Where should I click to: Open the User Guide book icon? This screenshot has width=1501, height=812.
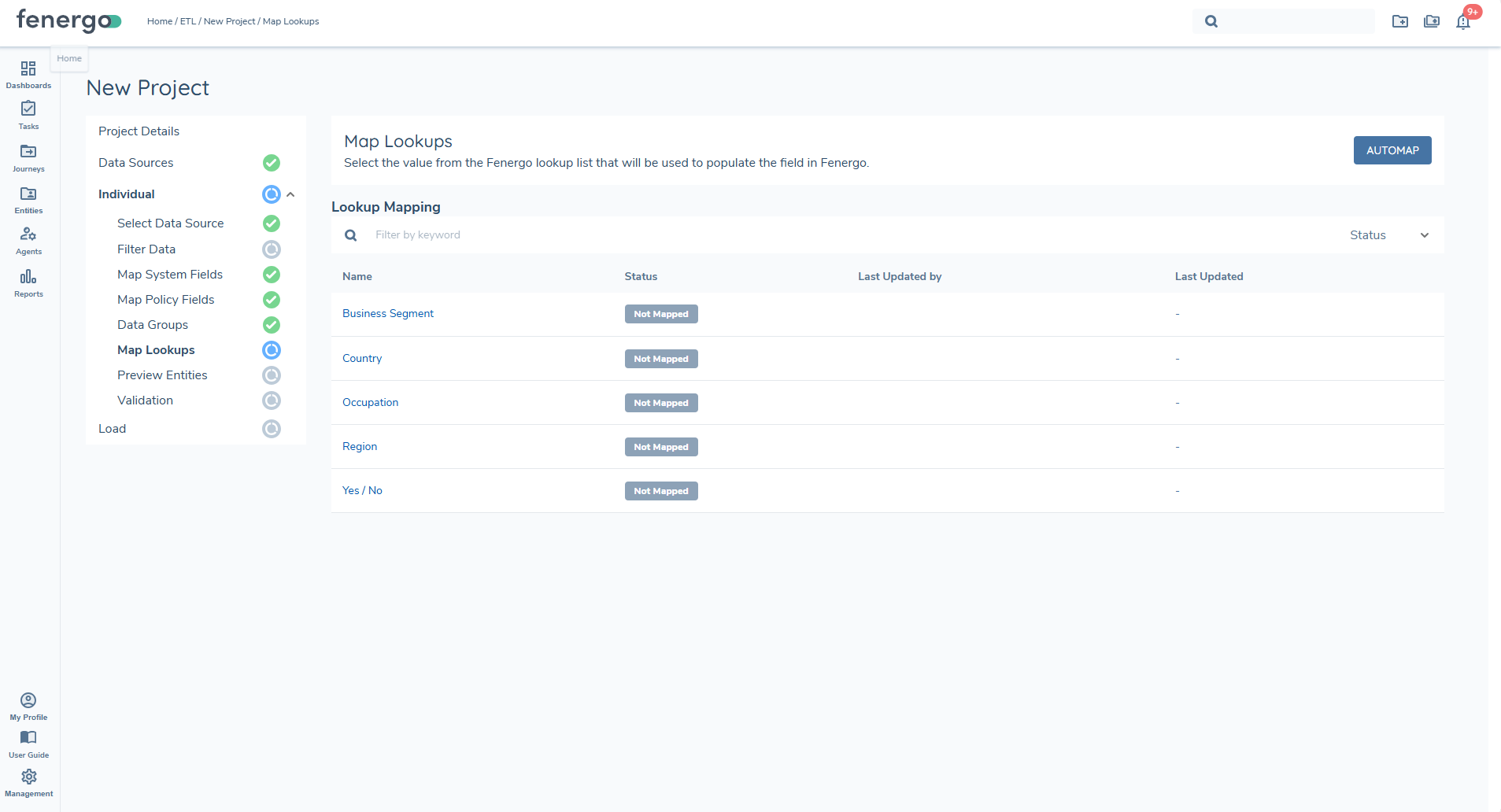[28, 738]
